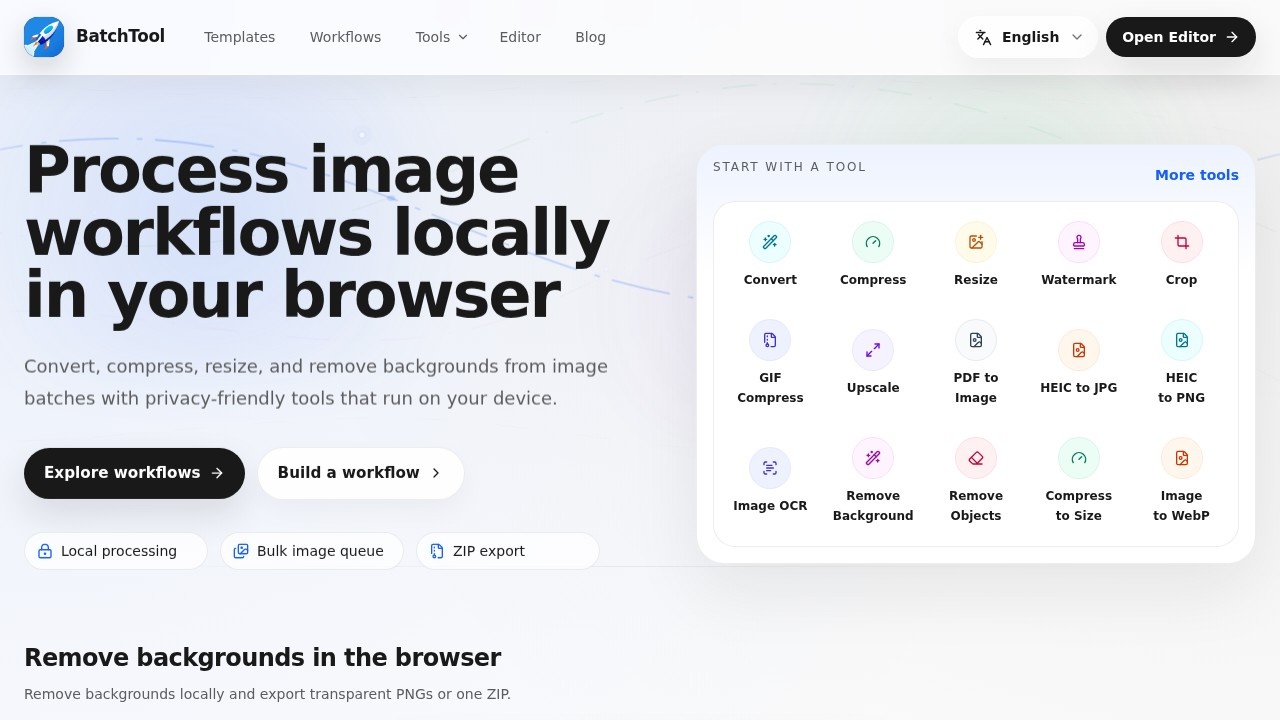1280x720 pixels.
Task: Open the Remove Background tool icon
Action: pyautogui.click(x=873, y=458)
